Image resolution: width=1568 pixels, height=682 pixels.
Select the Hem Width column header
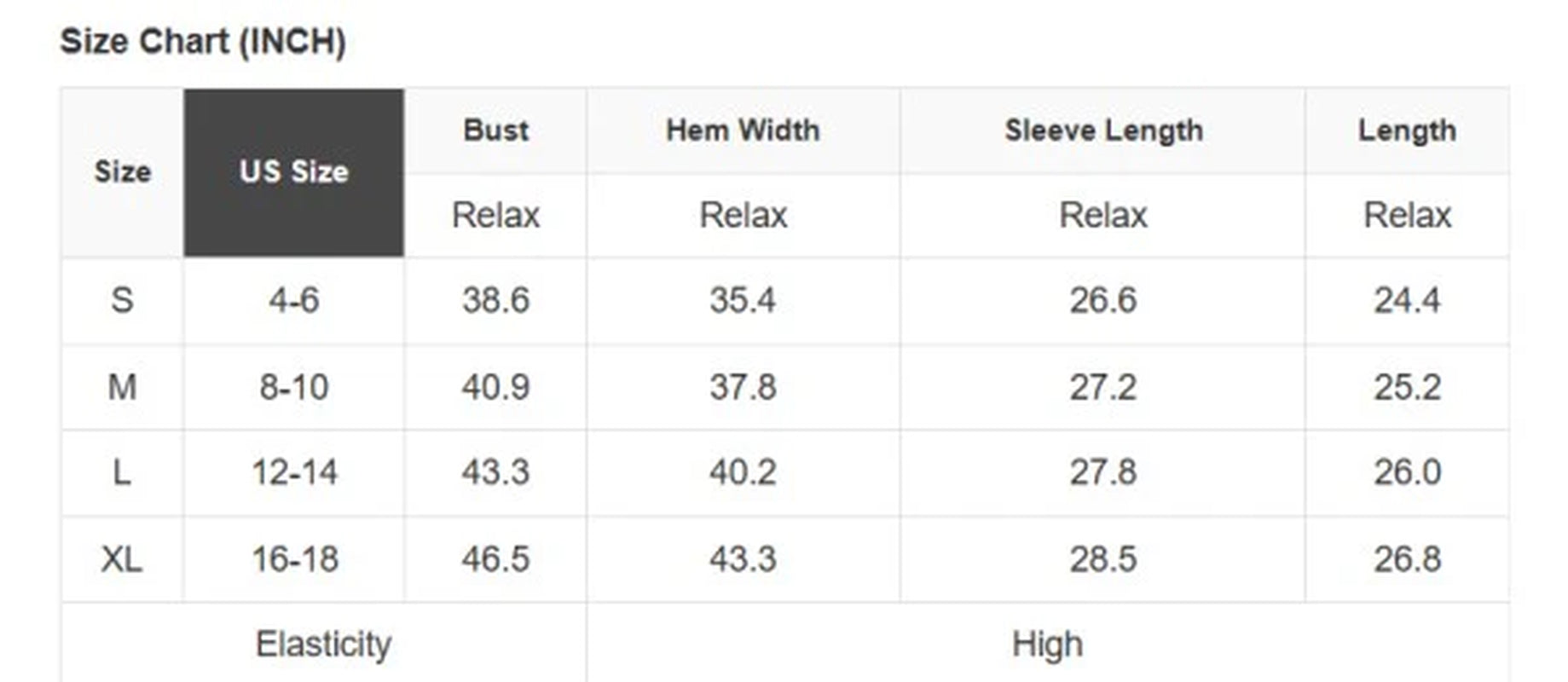(x=743, y=130)
